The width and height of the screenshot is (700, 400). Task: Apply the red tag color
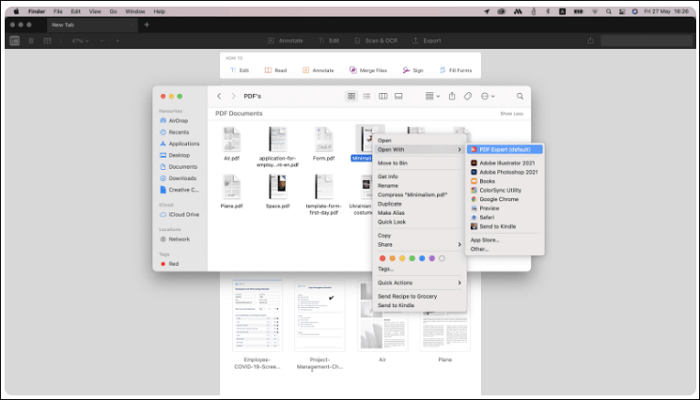(382, 258)
